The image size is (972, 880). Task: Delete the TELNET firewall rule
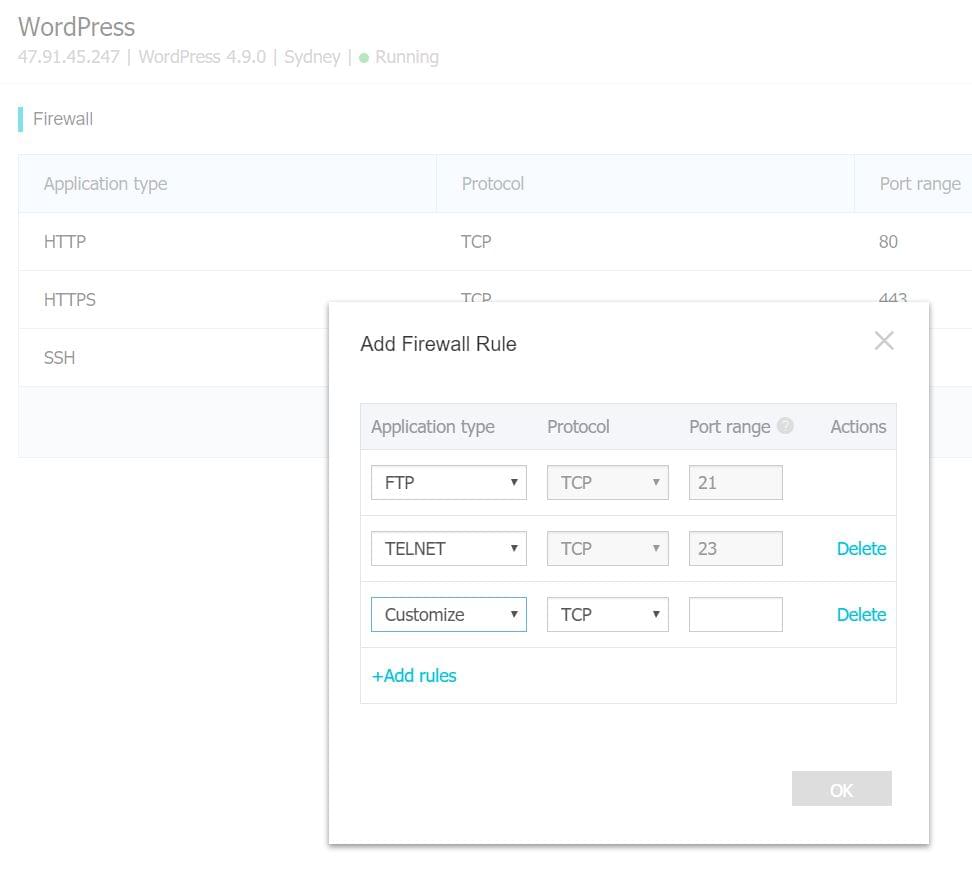pos(861,548)
